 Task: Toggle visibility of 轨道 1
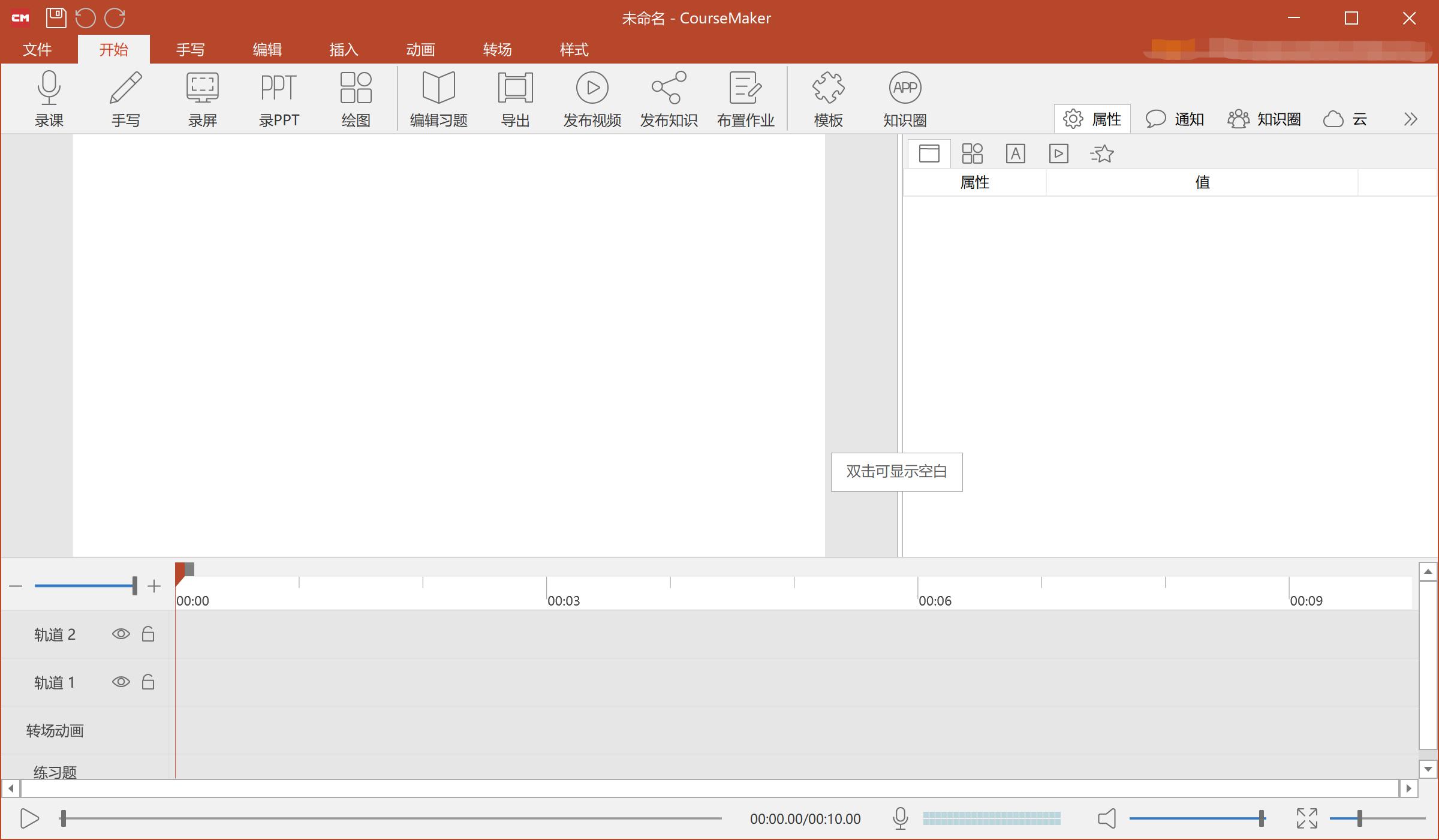pos(121,682)
